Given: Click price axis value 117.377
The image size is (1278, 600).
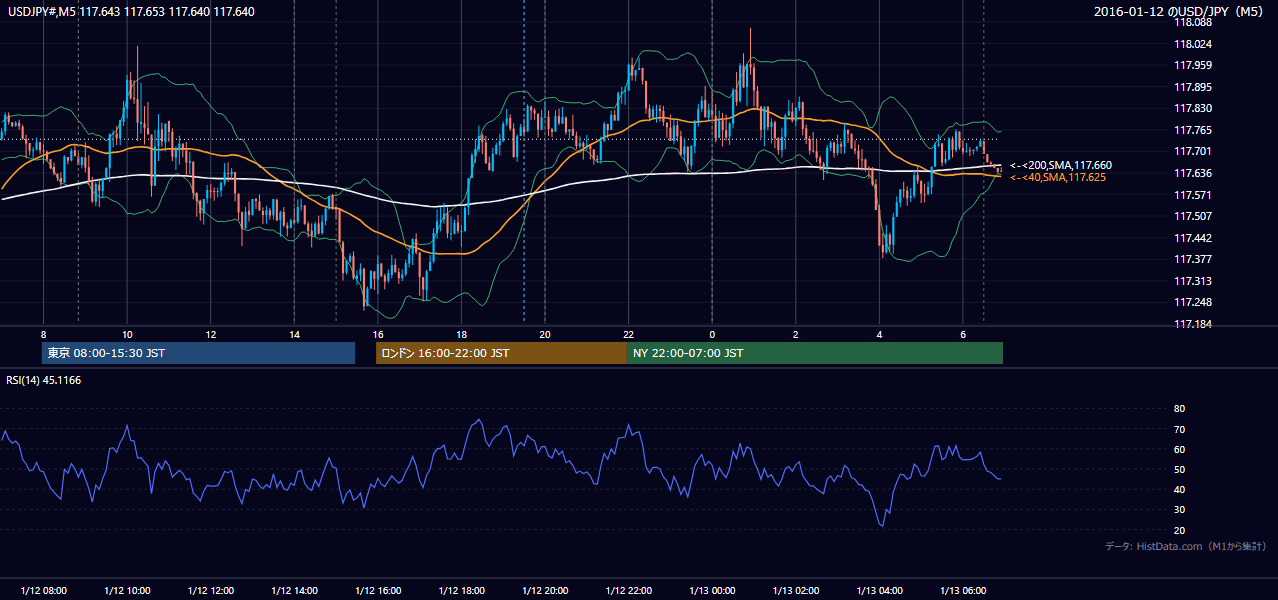Looking at the screenshot, I should pyautogui.click(x=1192, y=259).
